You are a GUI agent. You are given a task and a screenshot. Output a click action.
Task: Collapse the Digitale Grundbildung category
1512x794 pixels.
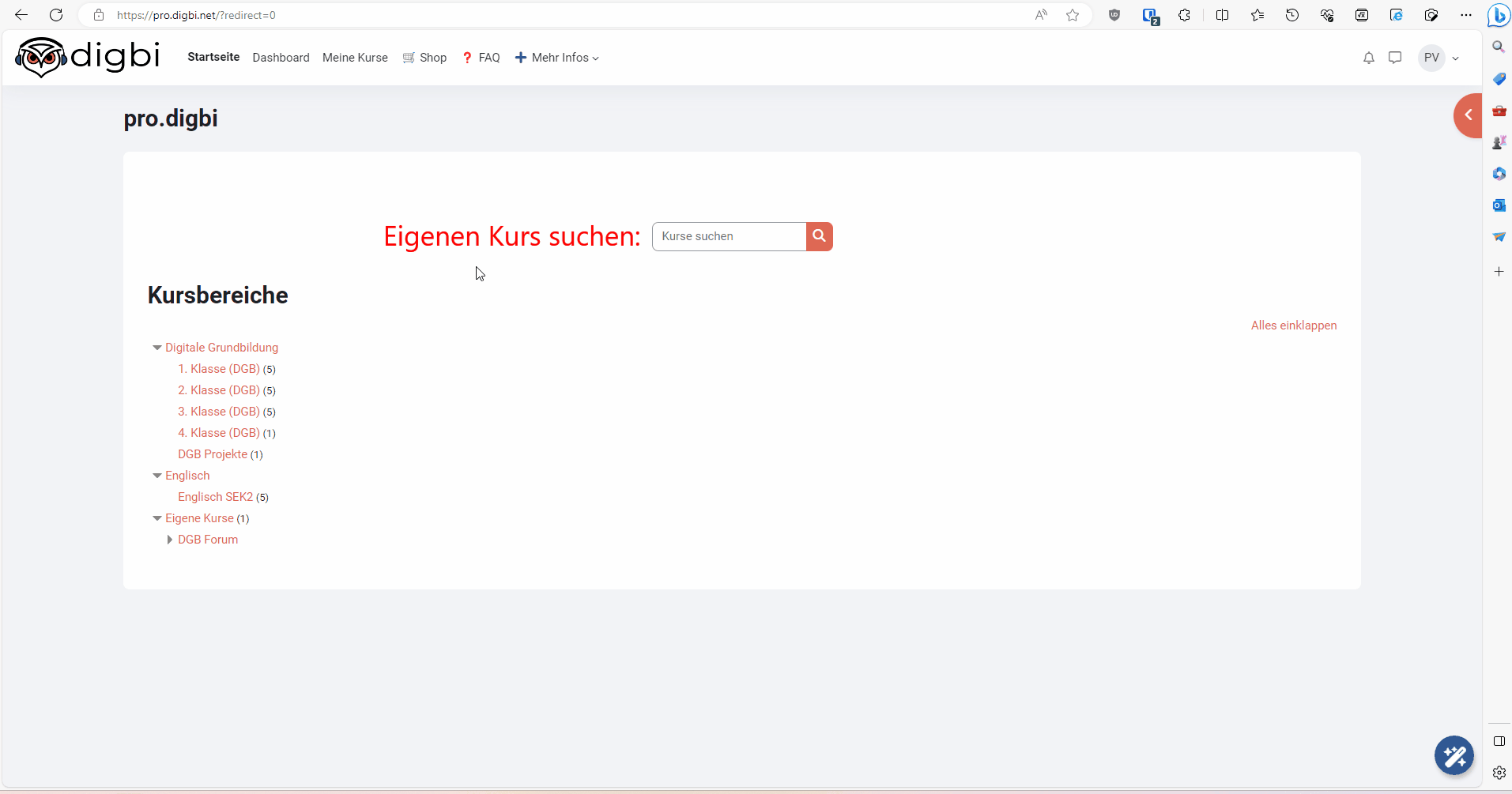point(156,348)
